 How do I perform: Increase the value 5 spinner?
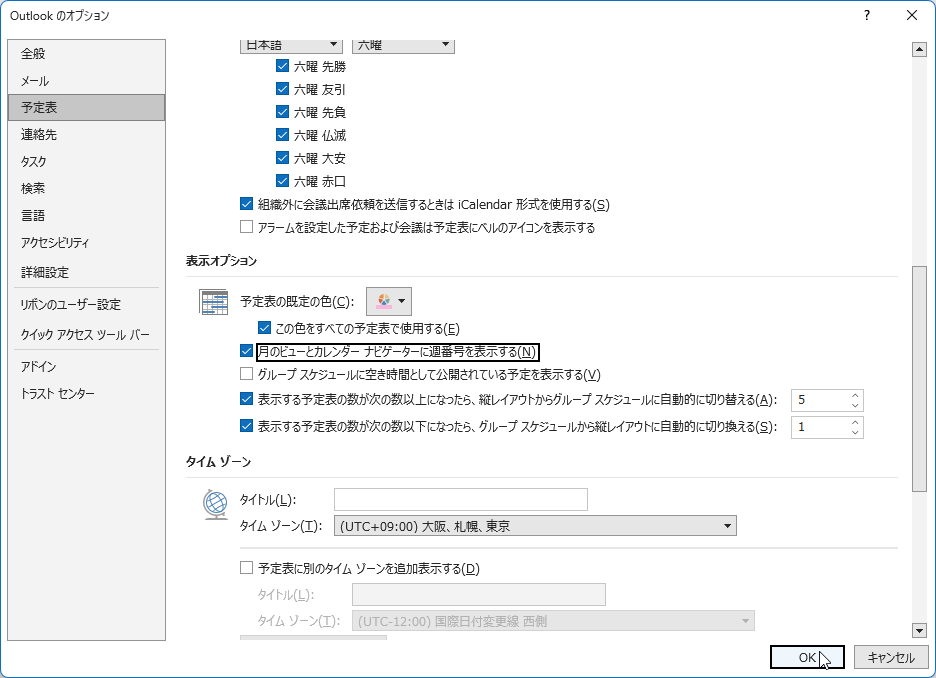[x=855, y=395]
